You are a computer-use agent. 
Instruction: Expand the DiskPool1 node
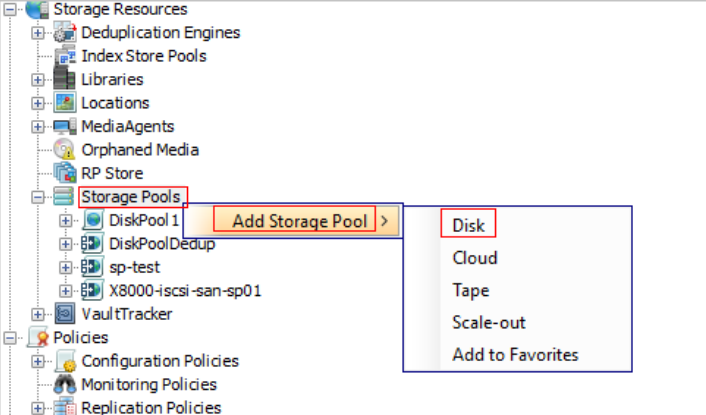[66, 220]
